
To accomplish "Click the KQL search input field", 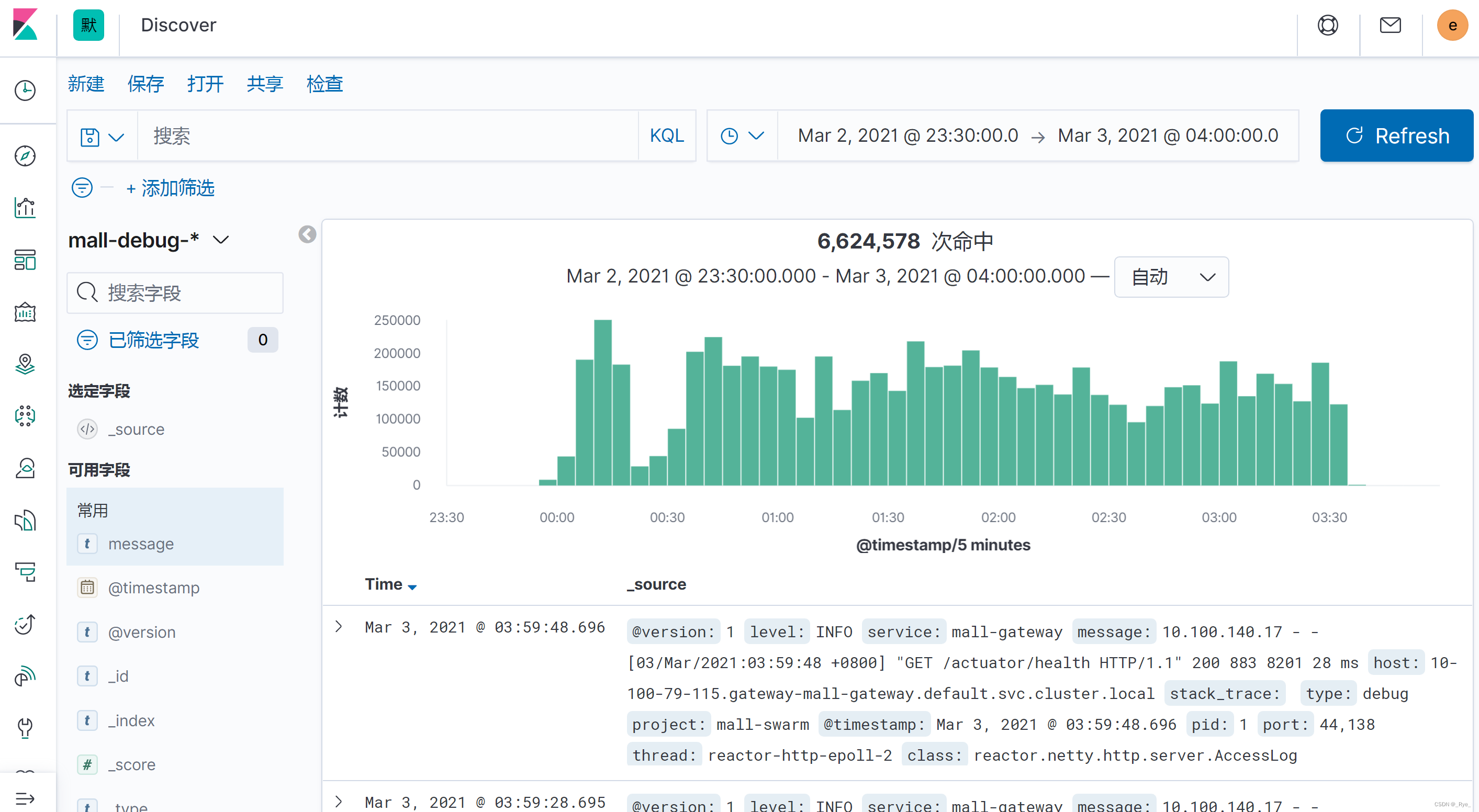I will [389, 136].
